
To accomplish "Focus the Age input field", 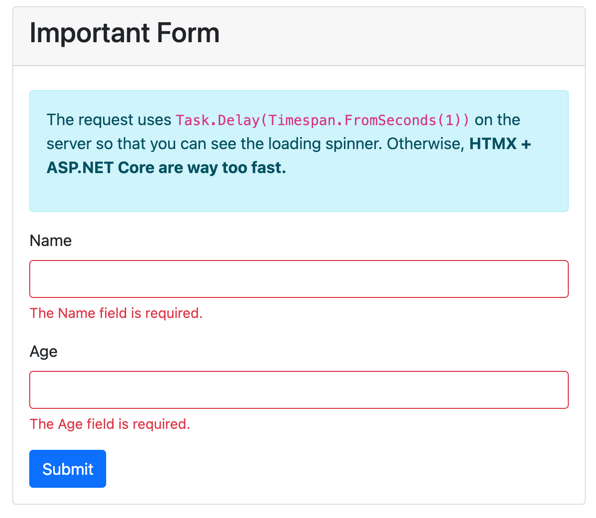I will pyautogui.click(x=299, y=390).
